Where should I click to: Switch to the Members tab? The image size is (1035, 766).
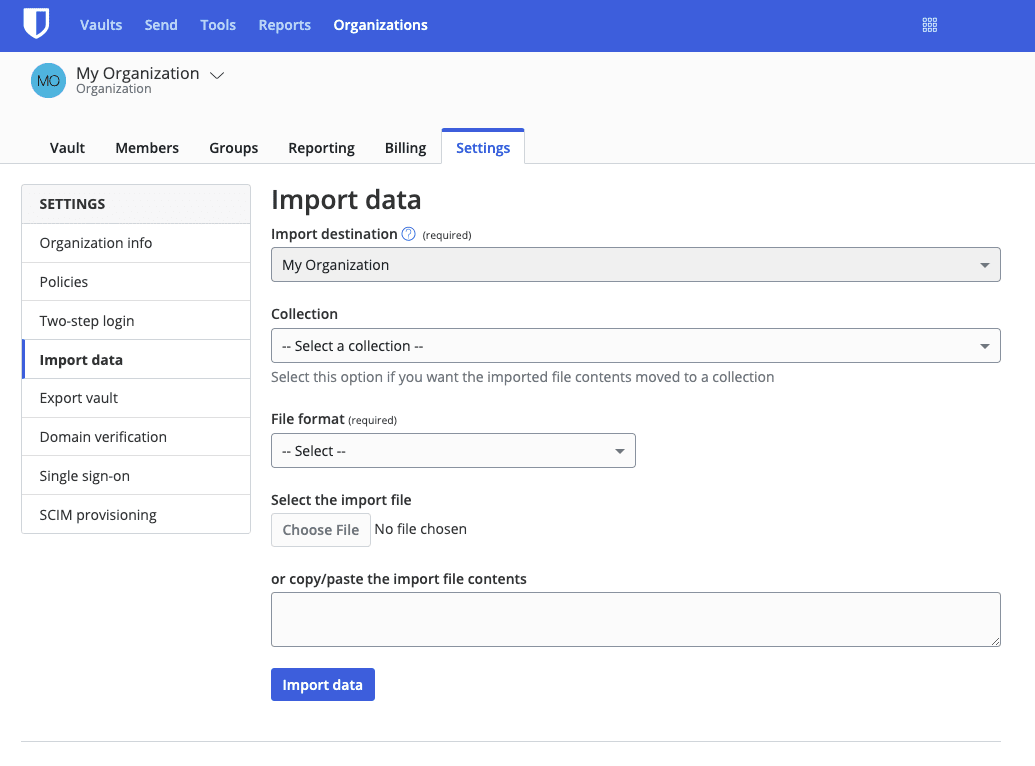tap(146, 147)
